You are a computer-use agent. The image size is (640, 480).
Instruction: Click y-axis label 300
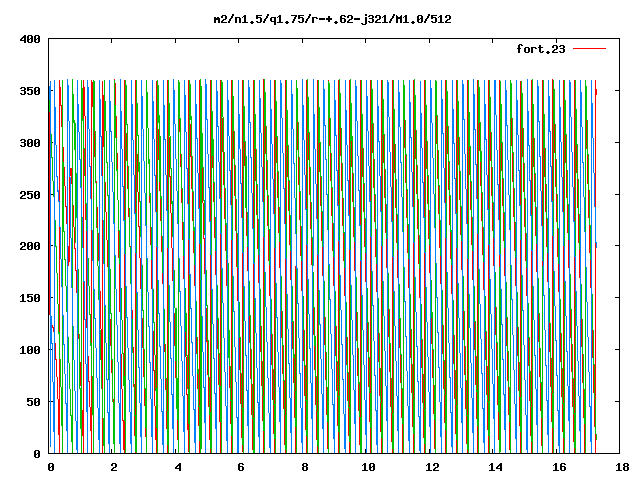(30, 143)
